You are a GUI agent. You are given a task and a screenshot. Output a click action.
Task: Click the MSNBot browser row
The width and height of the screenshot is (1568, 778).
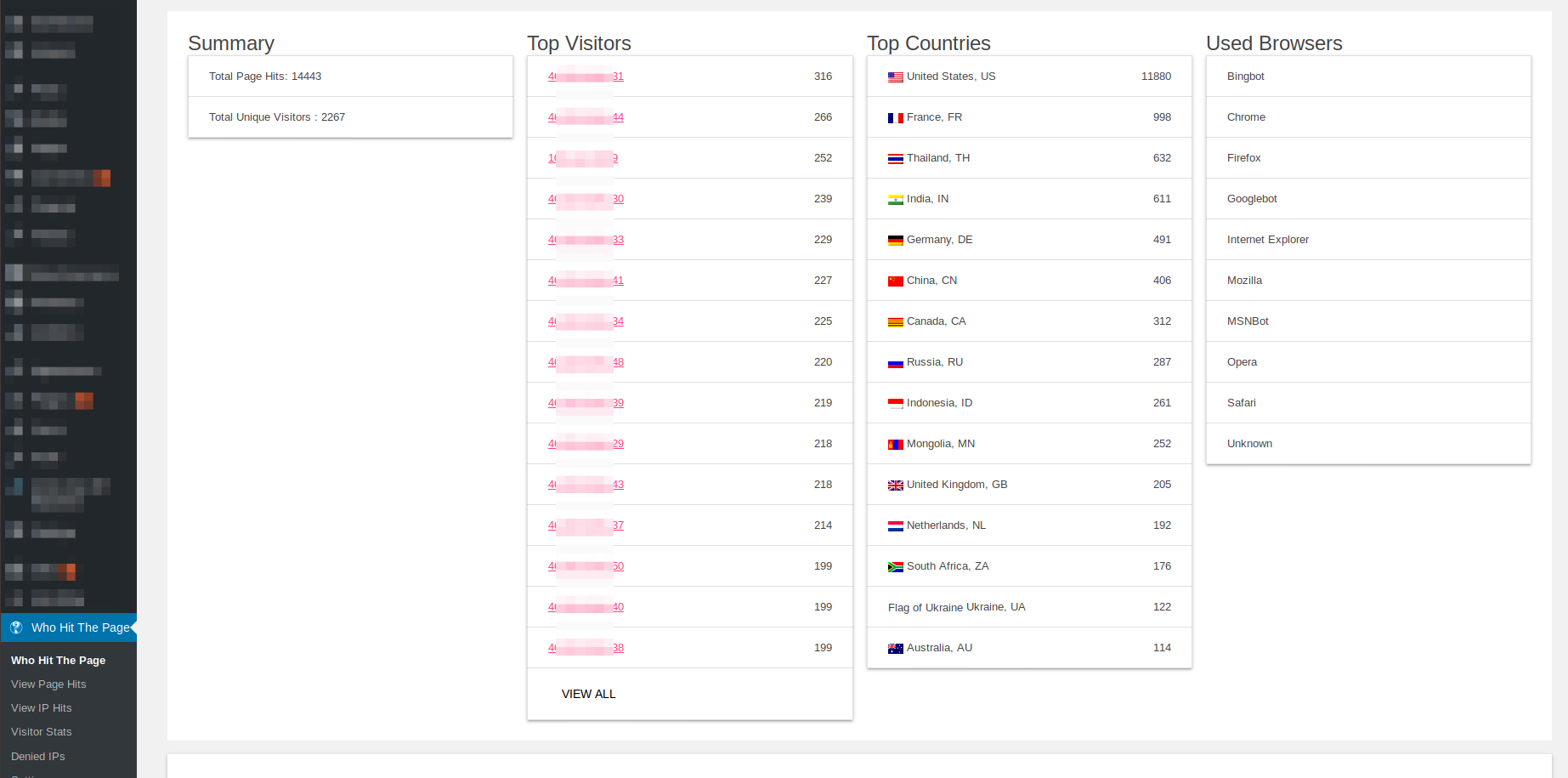click(1368, 321)
